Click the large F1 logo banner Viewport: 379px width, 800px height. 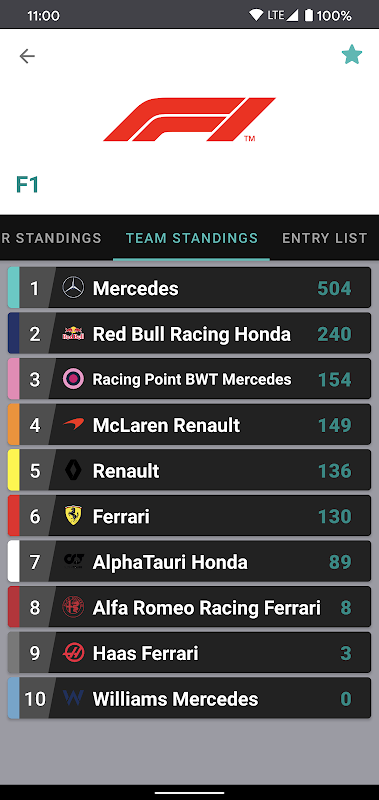tap(189, 119)
